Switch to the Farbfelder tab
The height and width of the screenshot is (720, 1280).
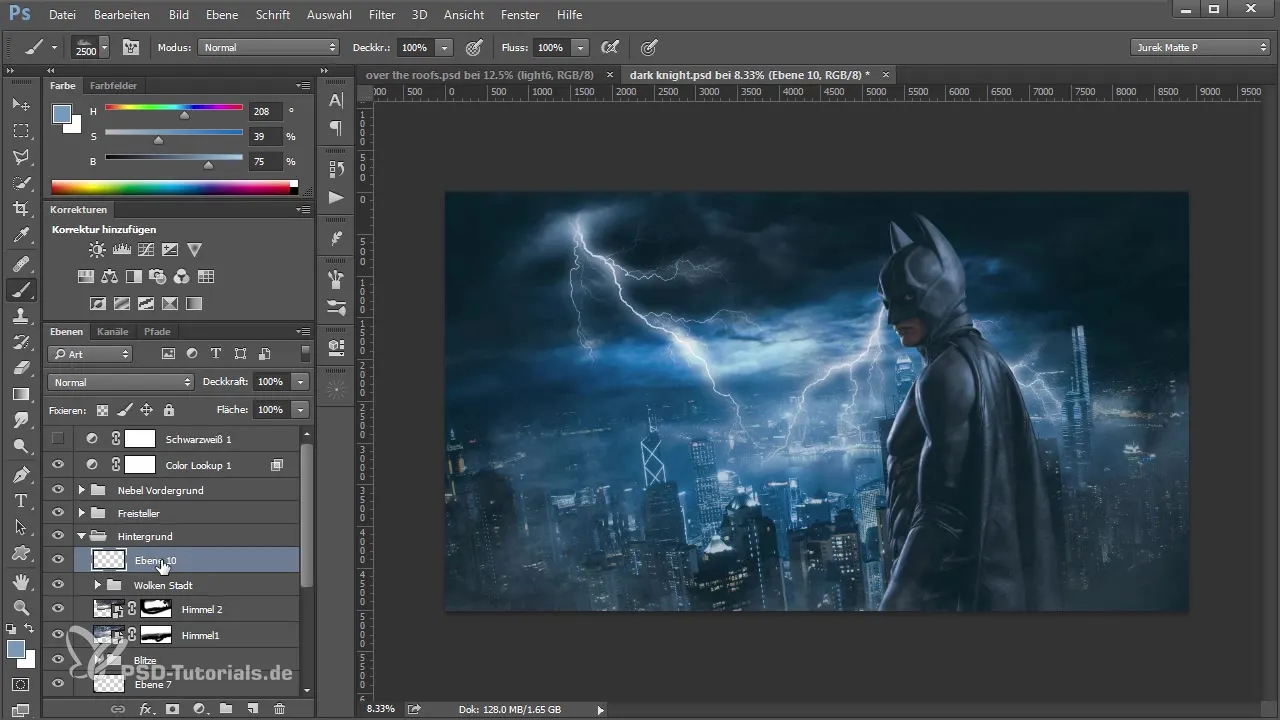[x=113, y=86]
